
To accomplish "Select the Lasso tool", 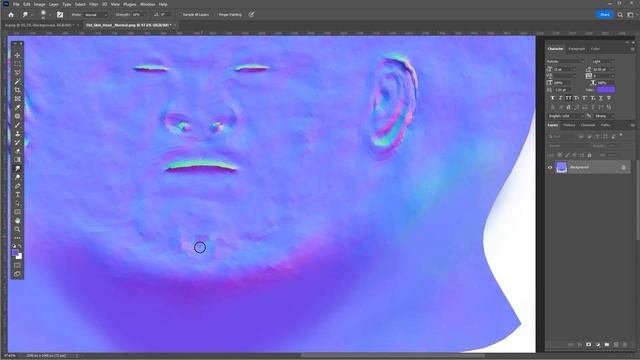I will tap(17, 73).
